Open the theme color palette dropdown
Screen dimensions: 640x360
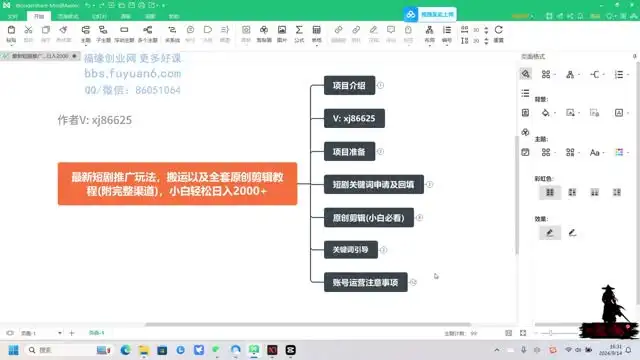point(621,152)
